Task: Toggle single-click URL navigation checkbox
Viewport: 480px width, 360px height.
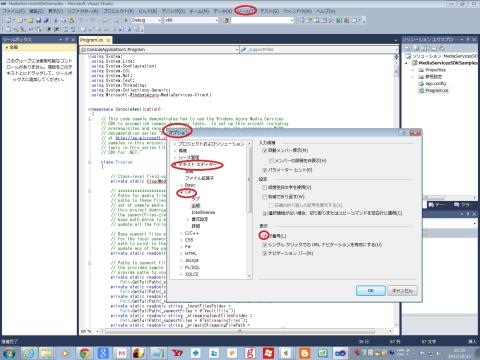Action: pos(265,245)
